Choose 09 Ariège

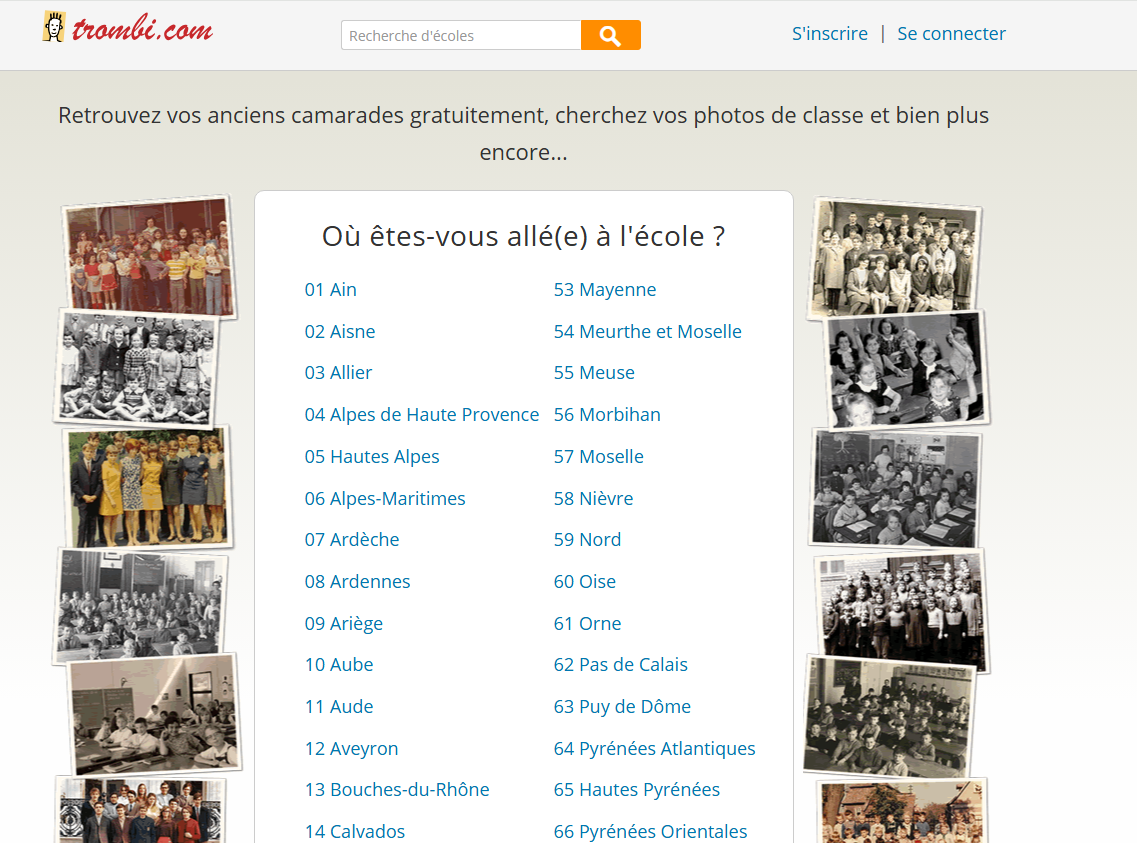point(344,623)
